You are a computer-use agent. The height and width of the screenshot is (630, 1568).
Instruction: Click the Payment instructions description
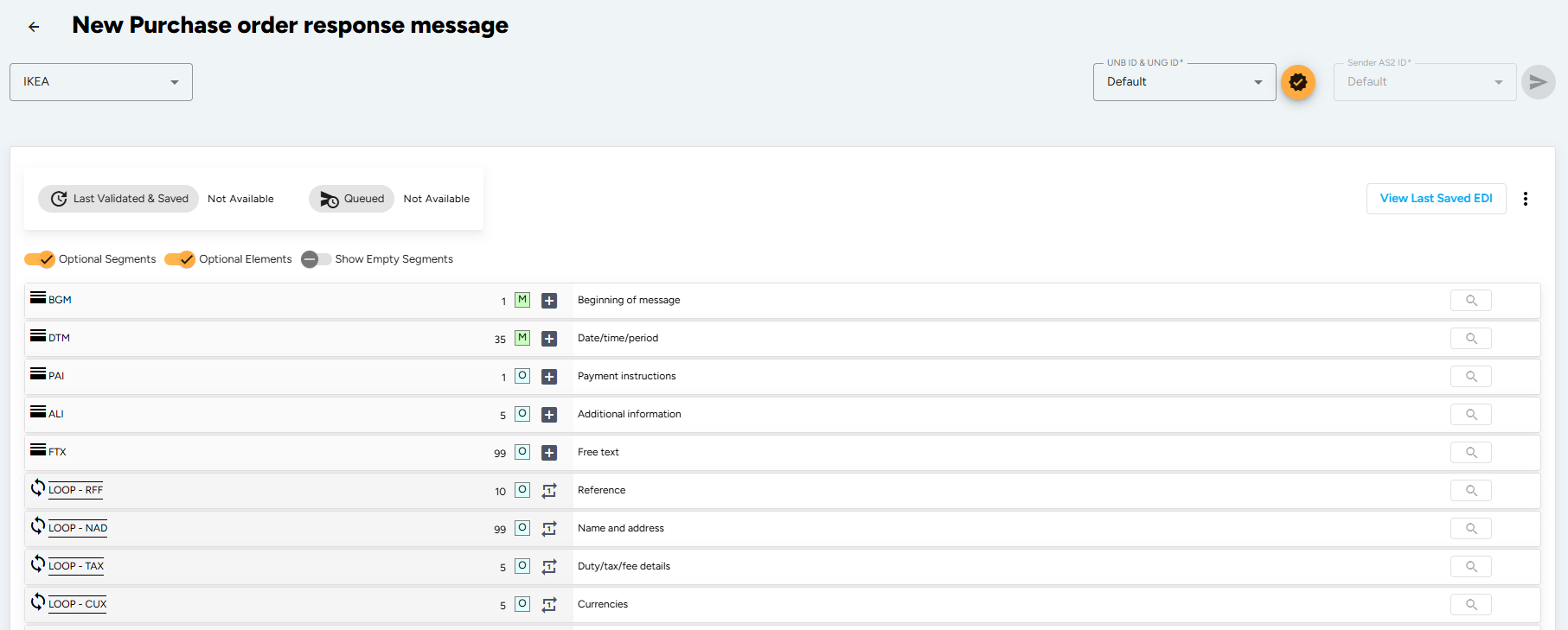tap(627, 376)
